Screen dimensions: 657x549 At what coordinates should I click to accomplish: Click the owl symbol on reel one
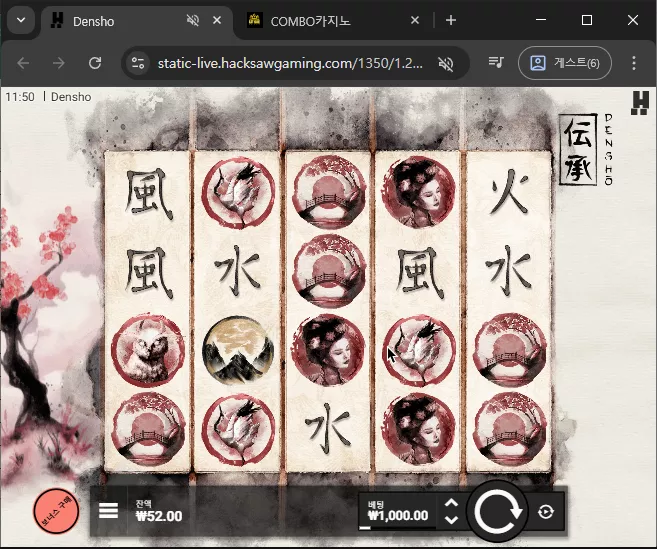[147, 350]
